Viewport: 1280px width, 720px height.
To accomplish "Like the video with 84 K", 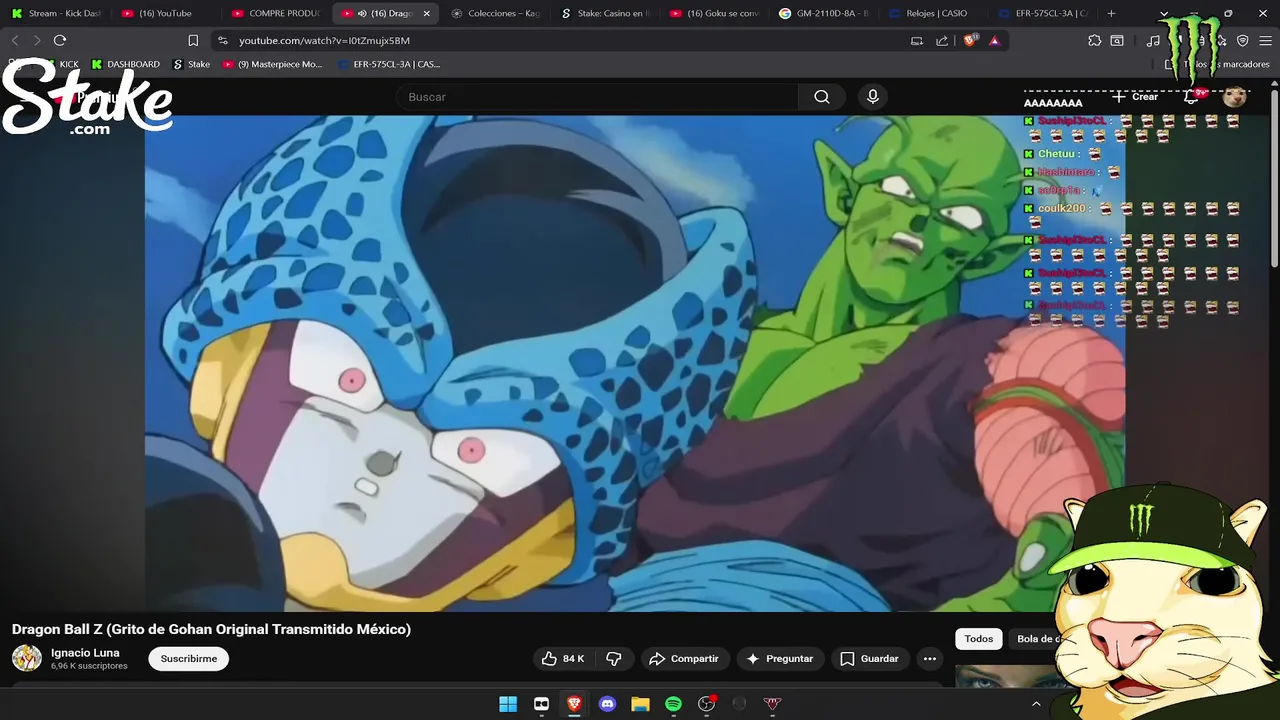I will coord(563,659).
